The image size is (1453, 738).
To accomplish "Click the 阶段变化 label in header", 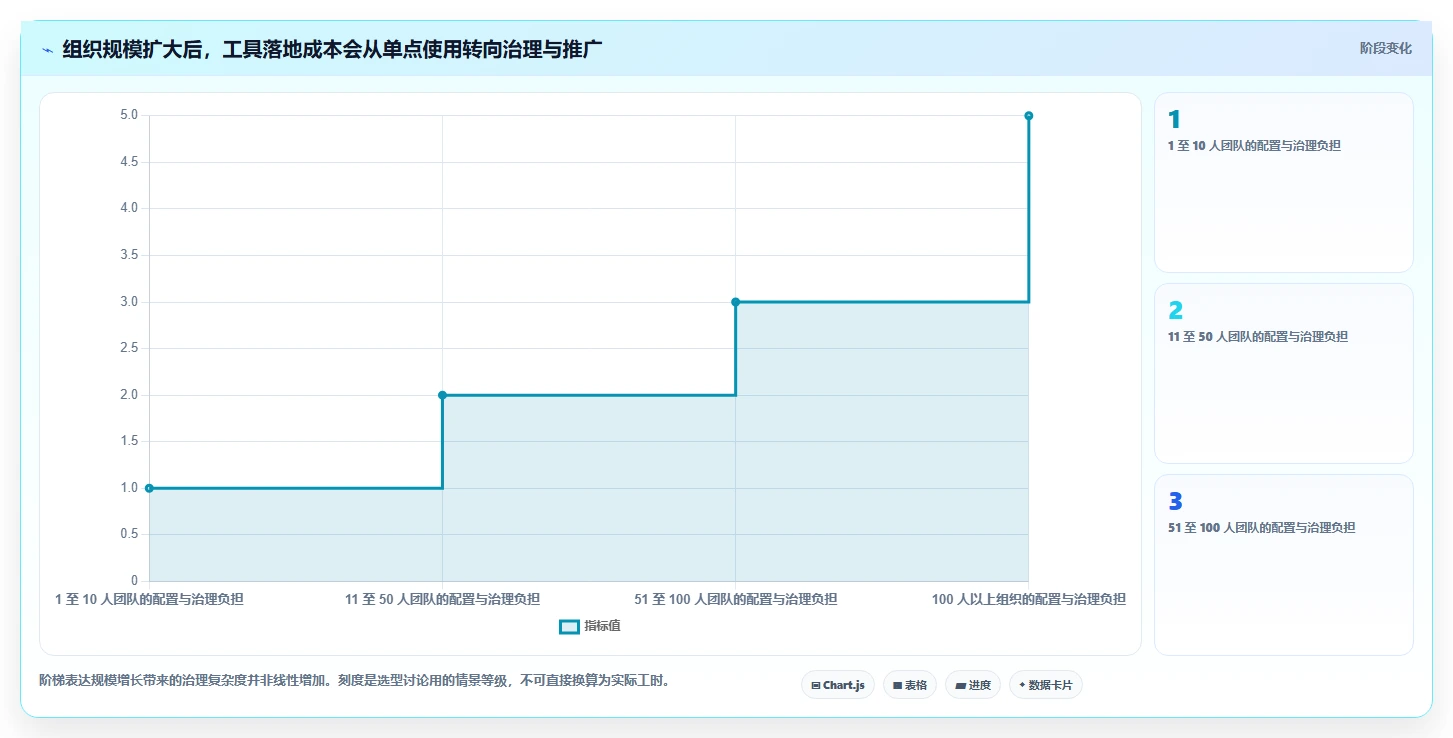I will (1385, 48).
